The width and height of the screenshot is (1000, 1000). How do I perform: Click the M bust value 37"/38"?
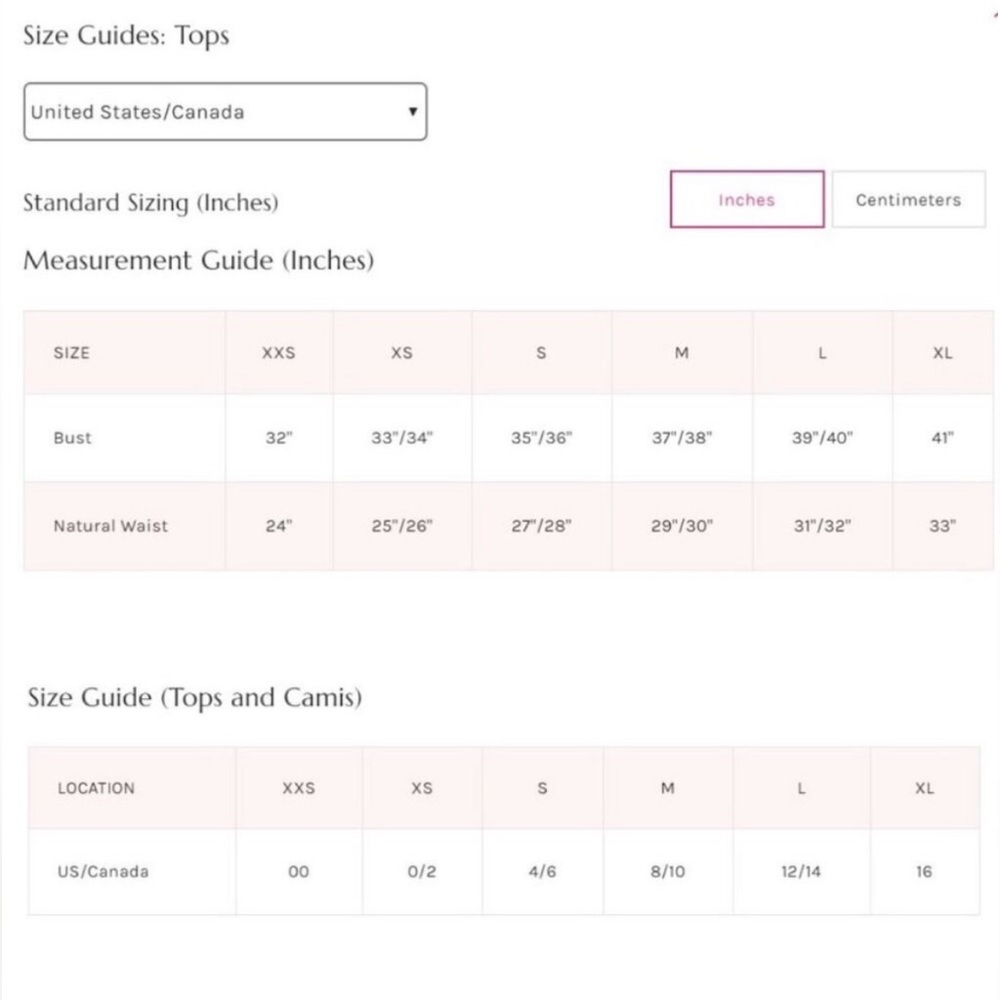(681, 438)
